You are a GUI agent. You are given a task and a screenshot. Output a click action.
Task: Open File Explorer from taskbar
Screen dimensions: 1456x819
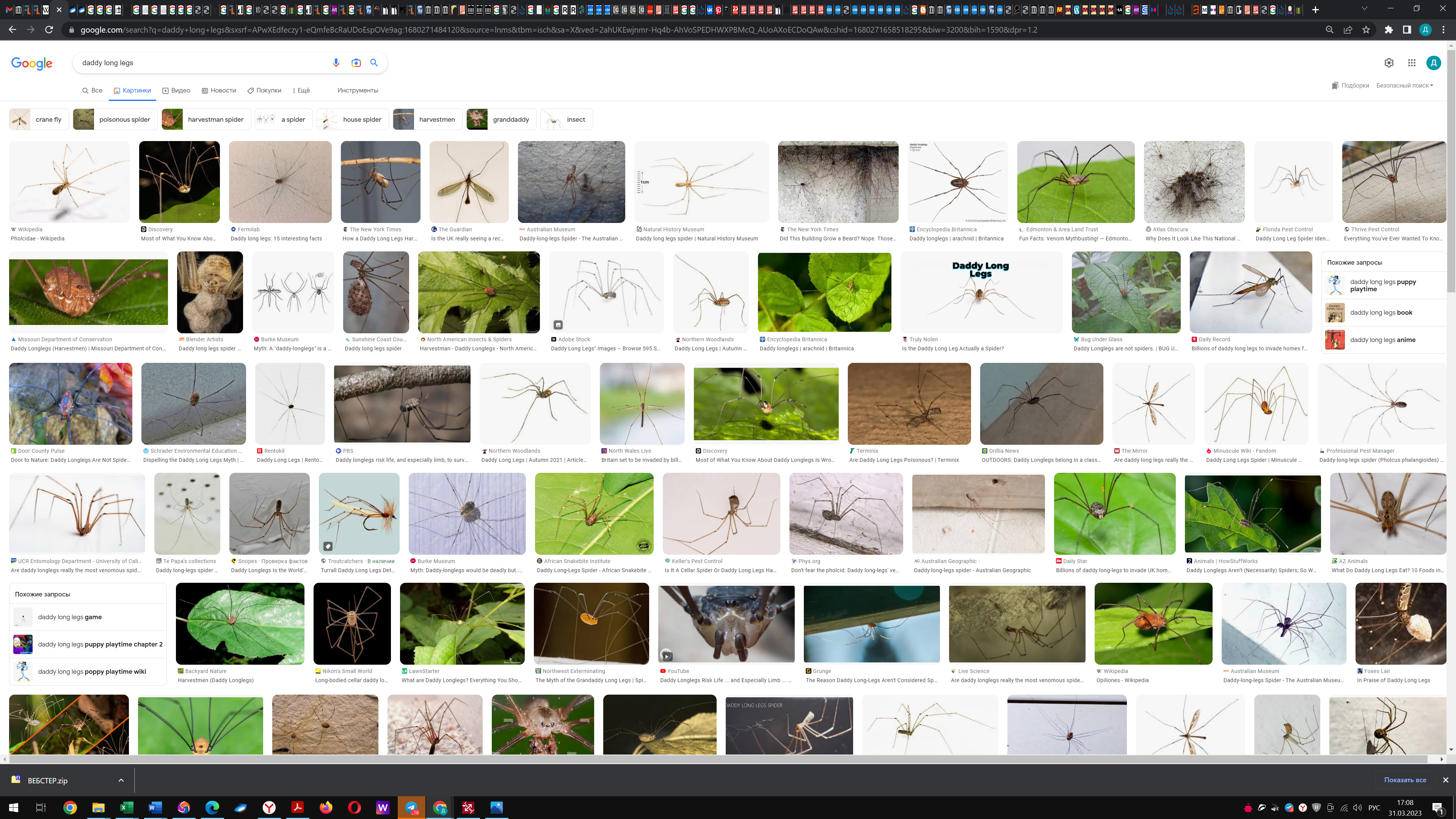(98, 807)
